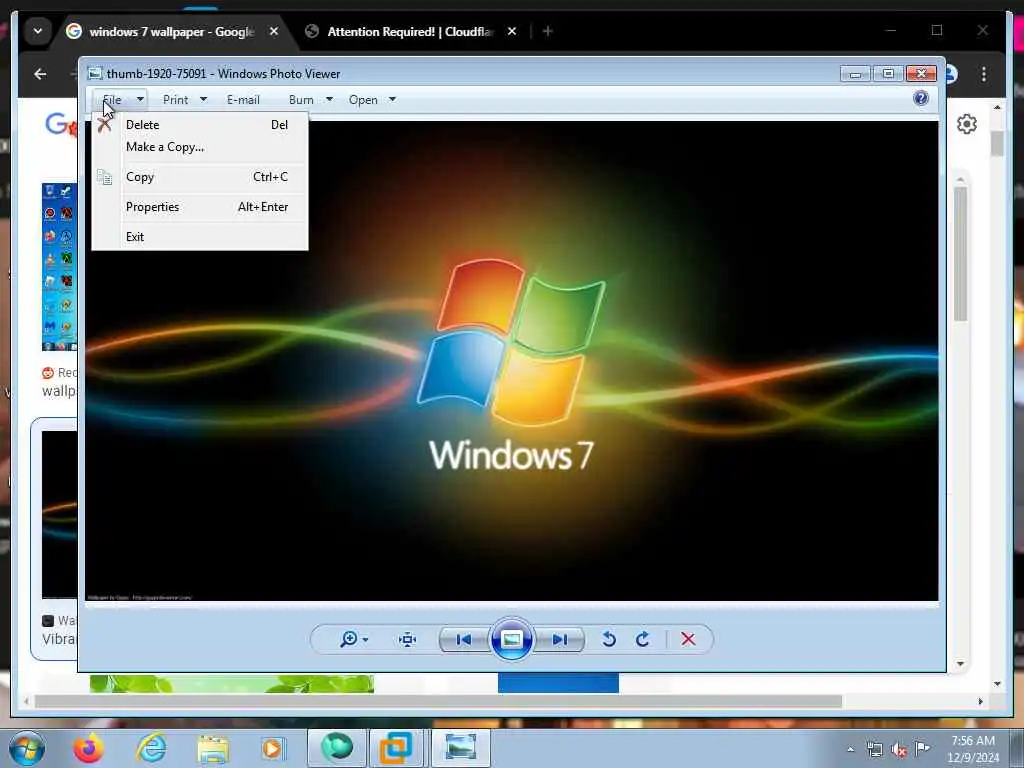
Task: Click the actual size fit icon
Action: (x=408, y=639)
